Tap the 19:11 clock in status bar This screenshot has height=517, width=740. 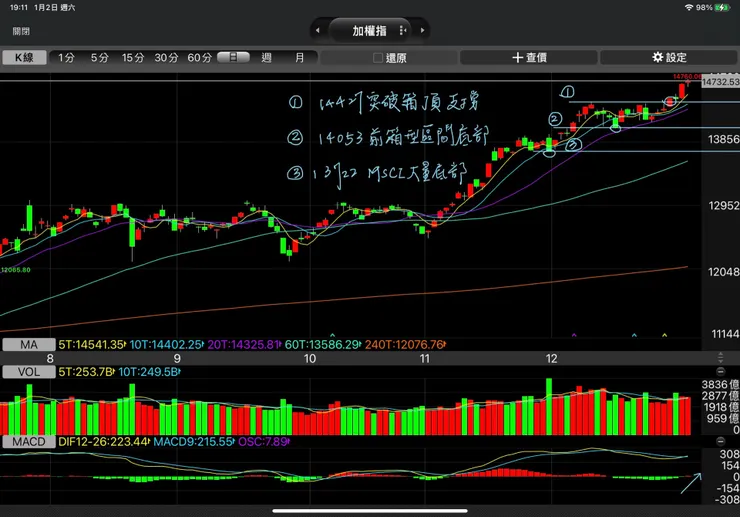coord(19,8)
